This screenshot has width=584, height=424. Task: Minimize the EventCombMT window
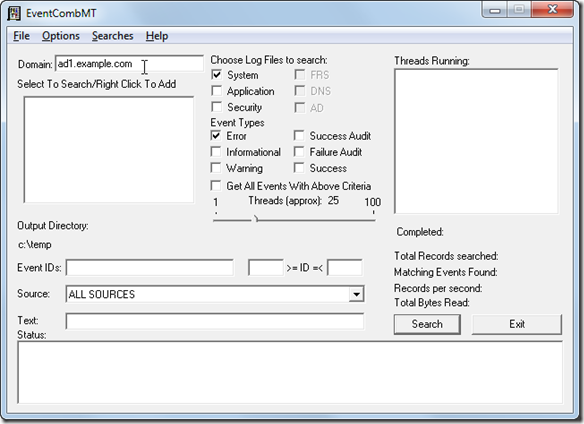[494, 10]
